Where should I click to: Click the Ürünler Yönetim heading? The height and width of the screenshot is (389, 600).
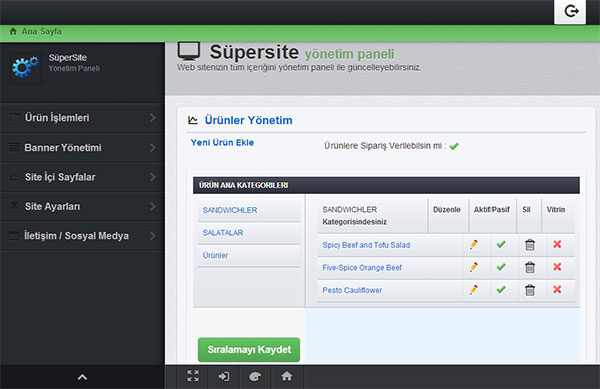pyautogui.click(x=248, y=120)
